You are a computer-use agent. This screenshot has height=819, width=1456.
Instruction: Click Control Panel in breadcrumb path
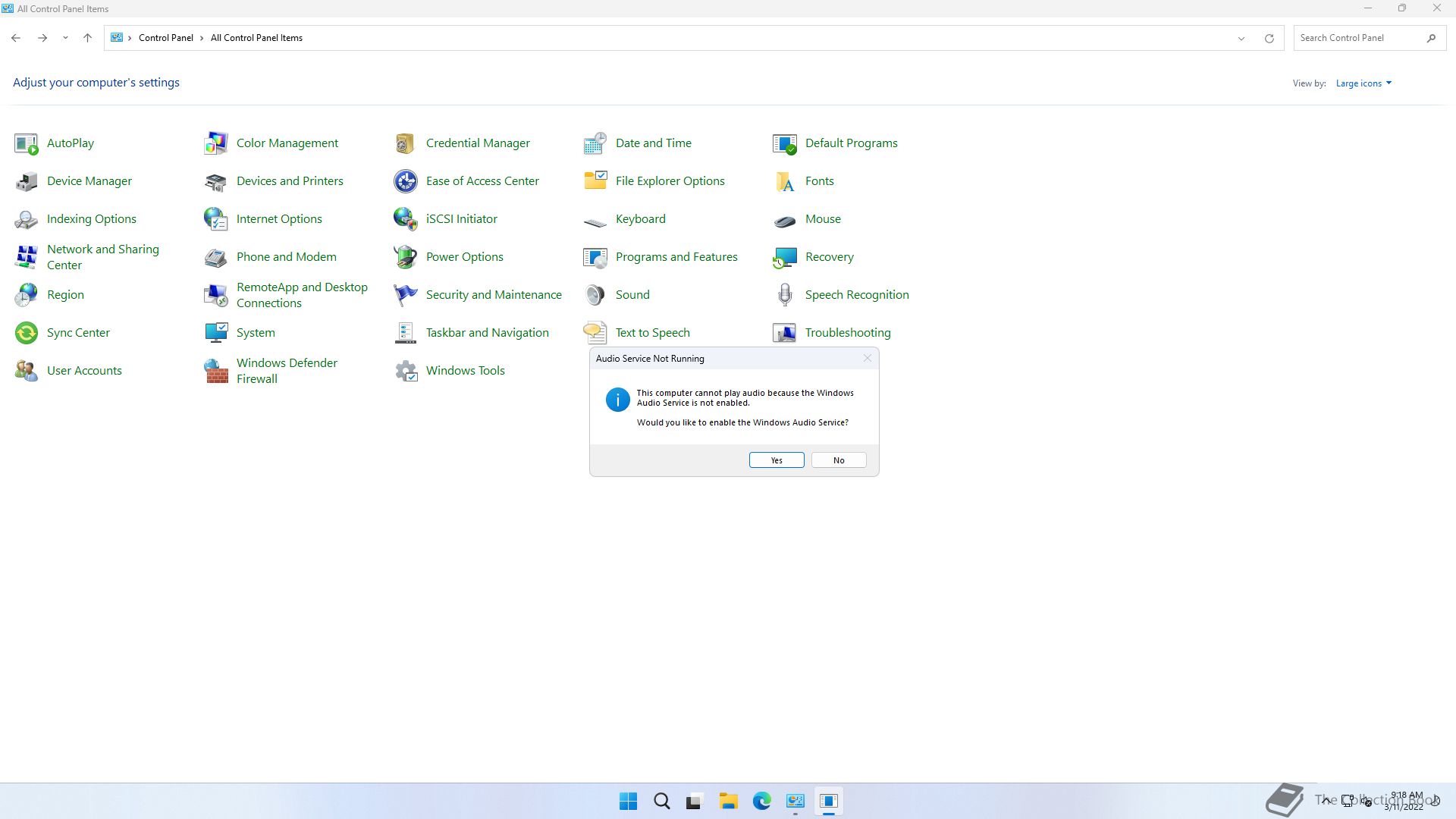pos(165,38)
